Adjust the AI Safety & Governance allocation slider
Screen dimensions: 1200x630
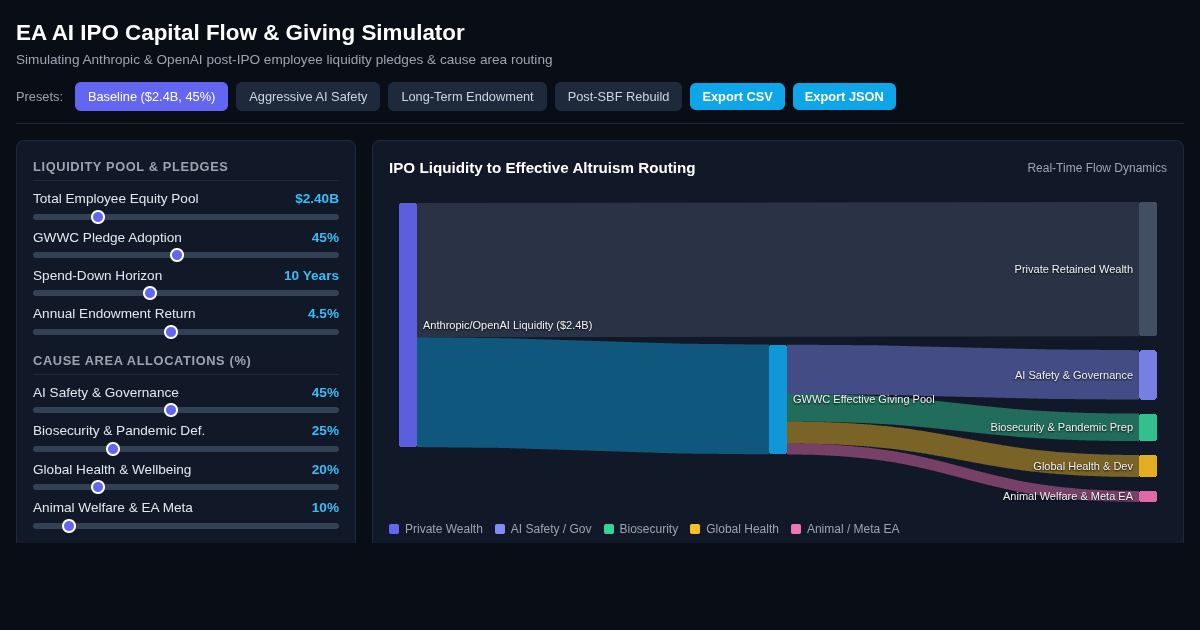tap(186, 410)
